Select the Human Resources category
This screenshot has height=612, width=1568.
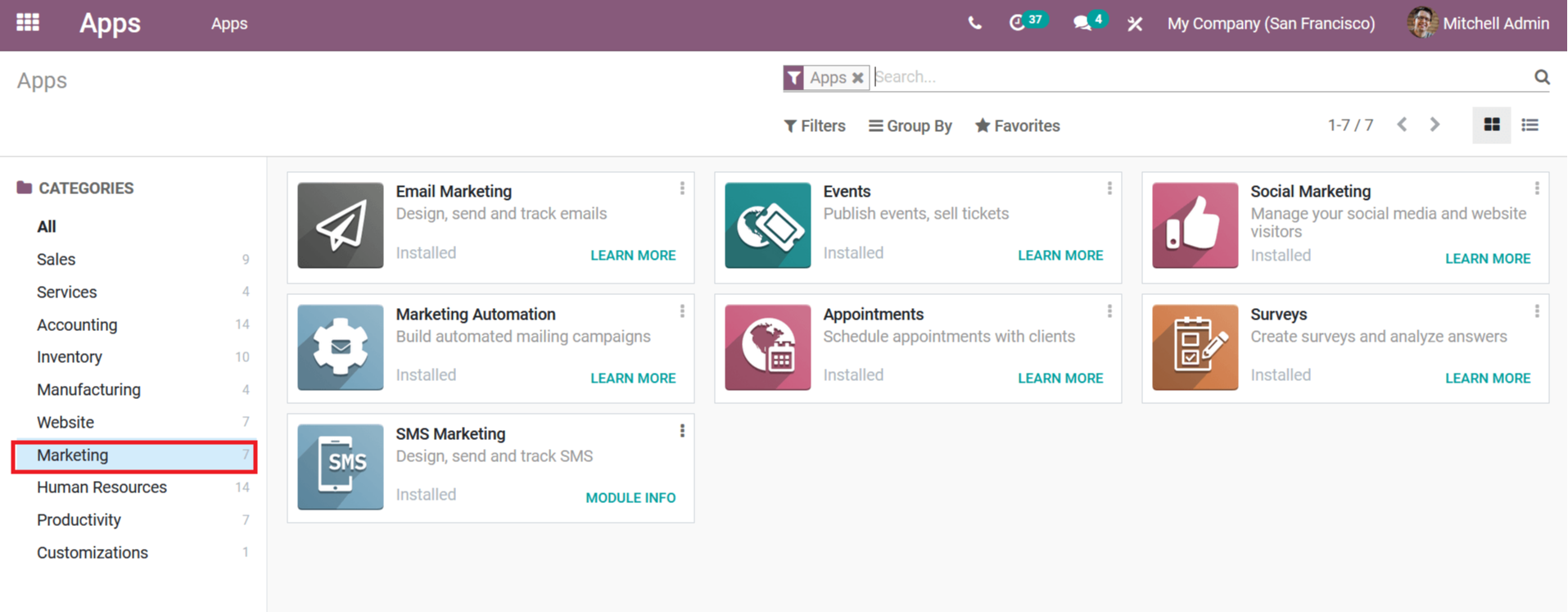(102, 487)
